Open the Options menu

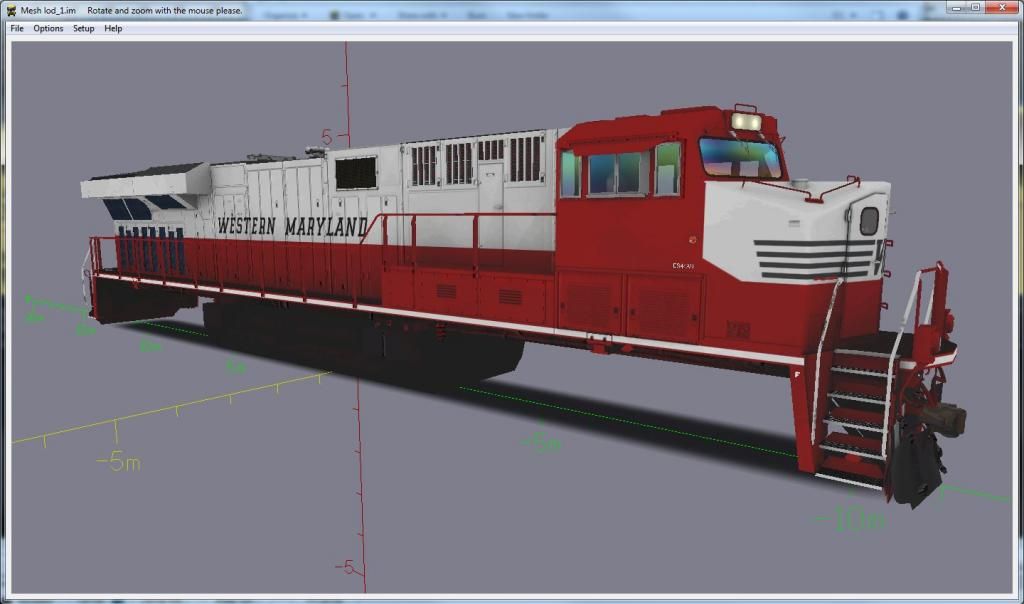pyautogui.click(x=48, y=29)
